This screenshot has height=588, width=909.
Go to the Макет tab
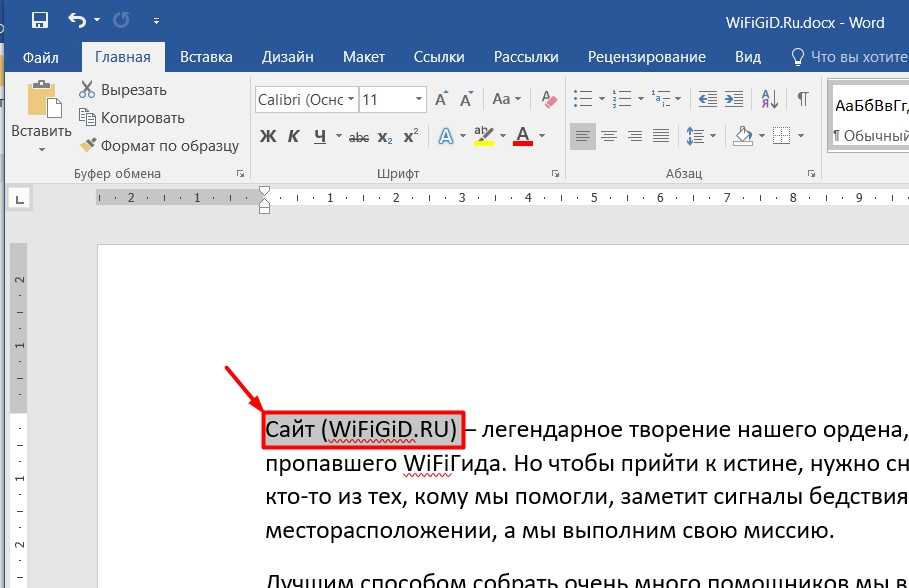click(x=363, y=57)
